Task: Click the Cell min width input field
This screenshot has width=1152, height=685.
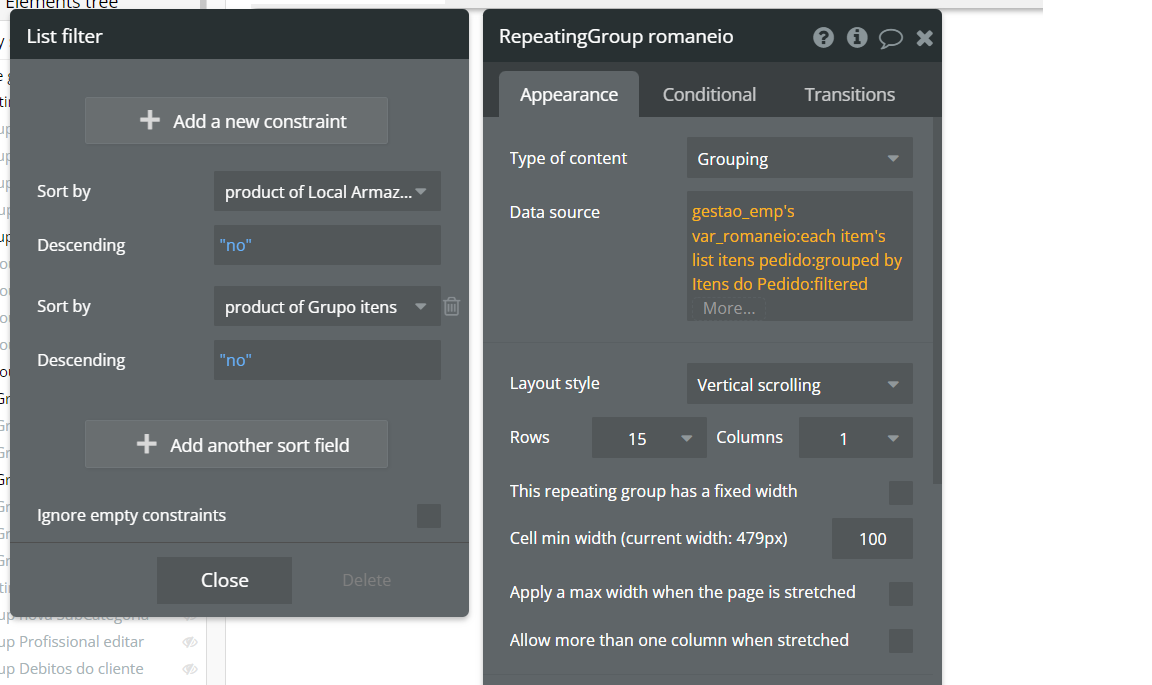Action: click(x=872, y=539)
